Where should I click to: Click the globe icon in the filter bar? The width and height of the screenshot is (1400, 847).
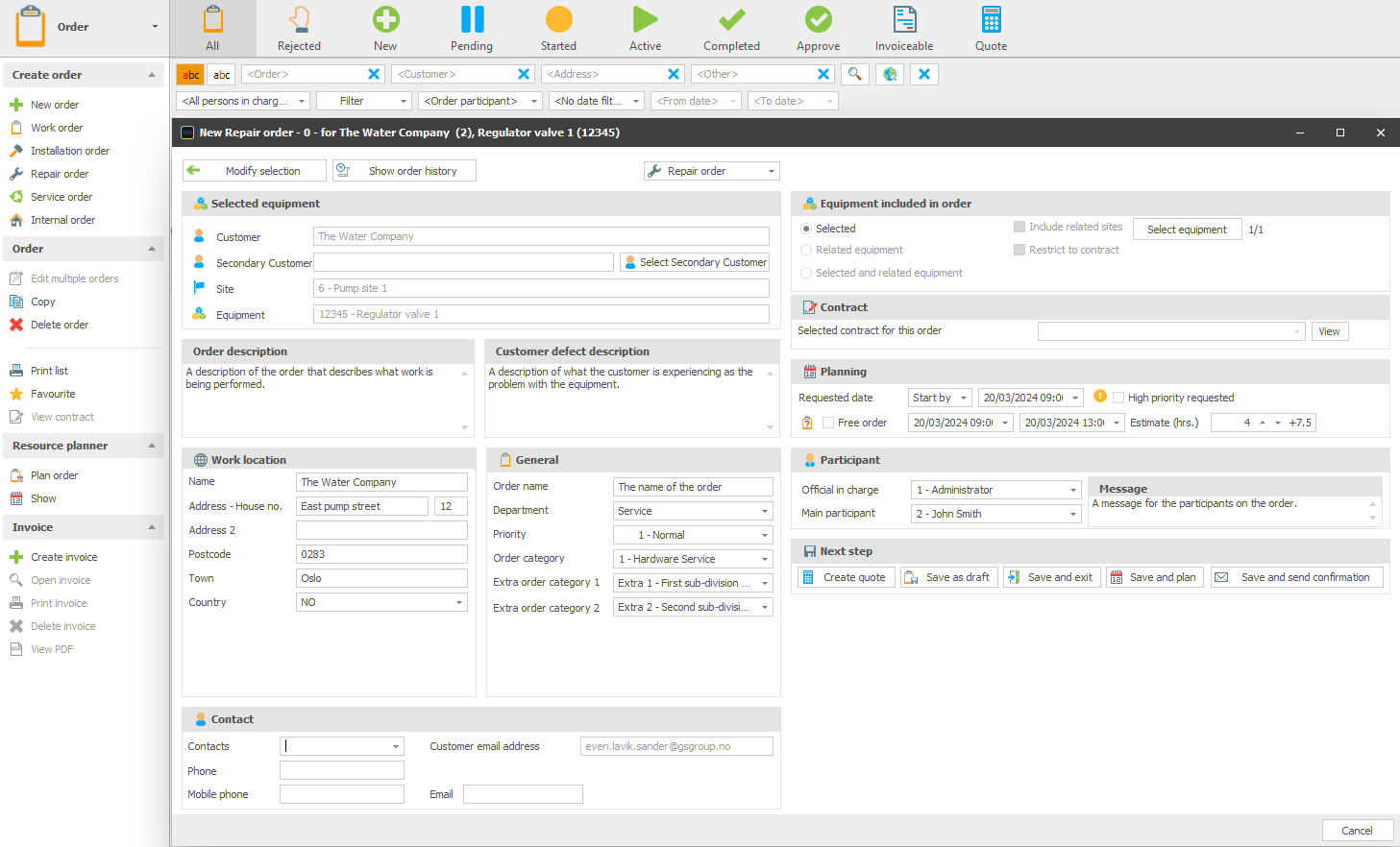click(x=890, y=74)
